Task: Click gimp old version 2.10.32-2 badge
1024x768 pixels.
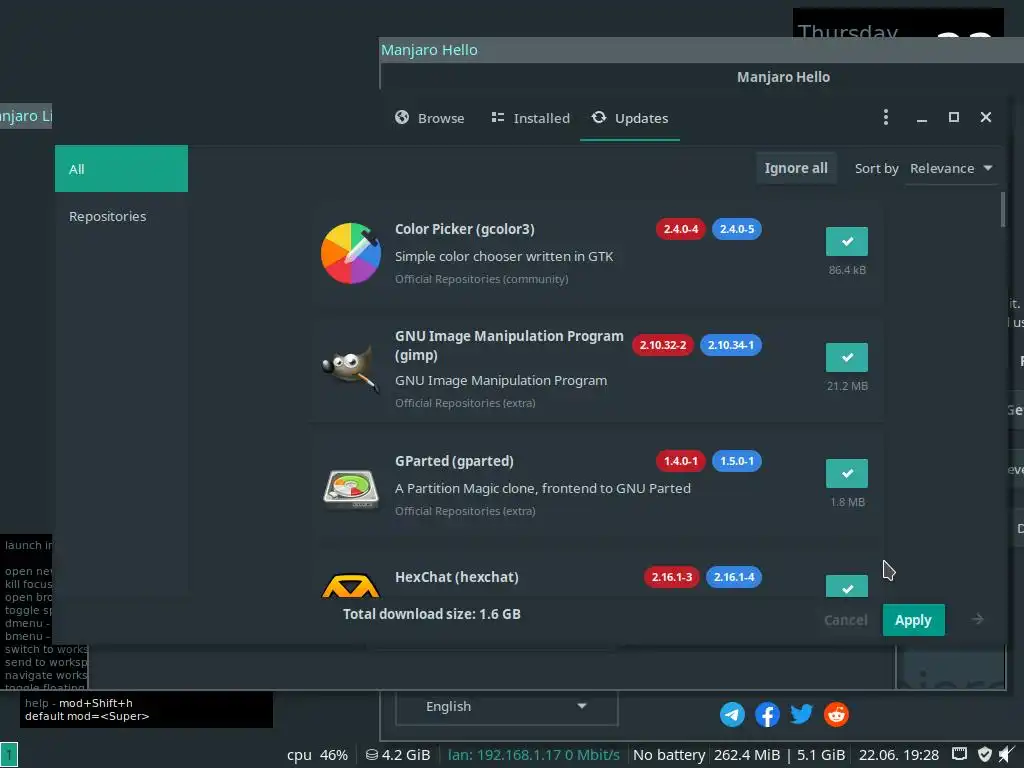Action: click(663, 345)
